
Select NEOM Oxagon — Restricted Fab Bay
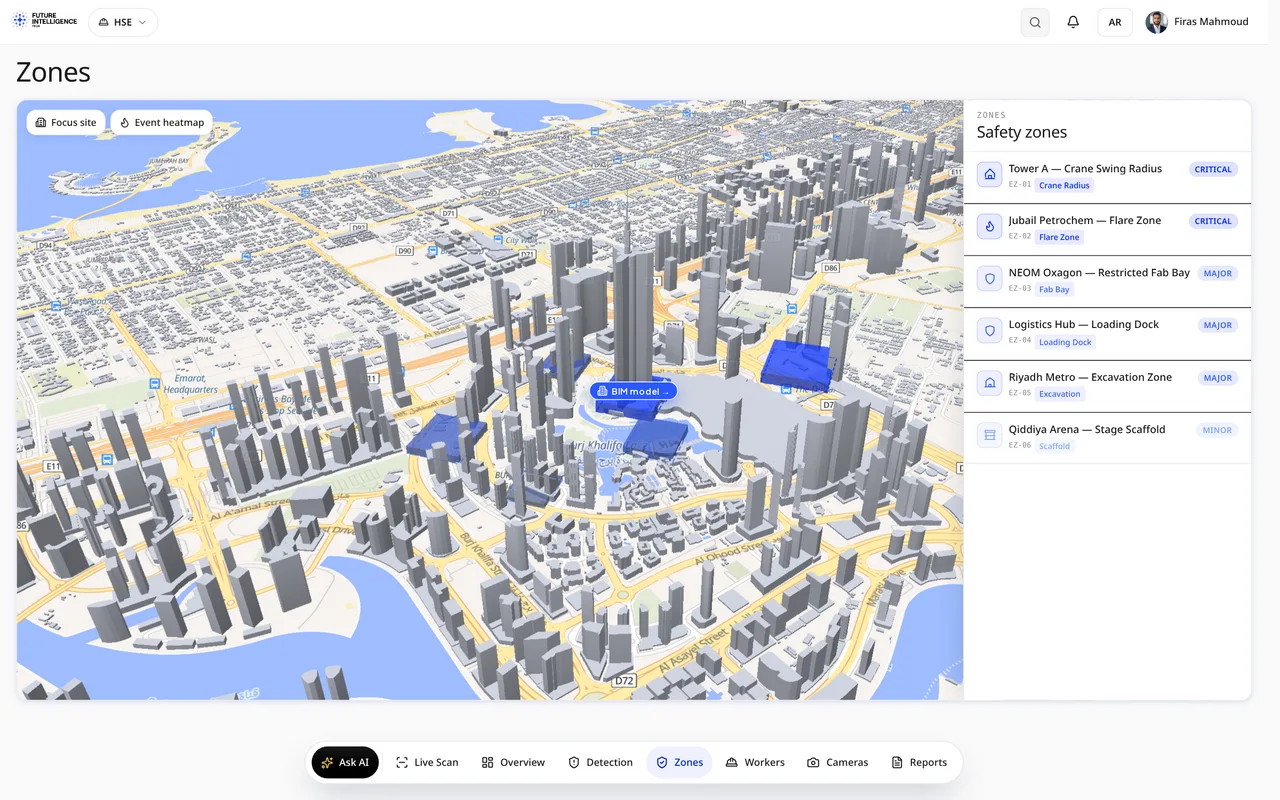(1107, 282)
